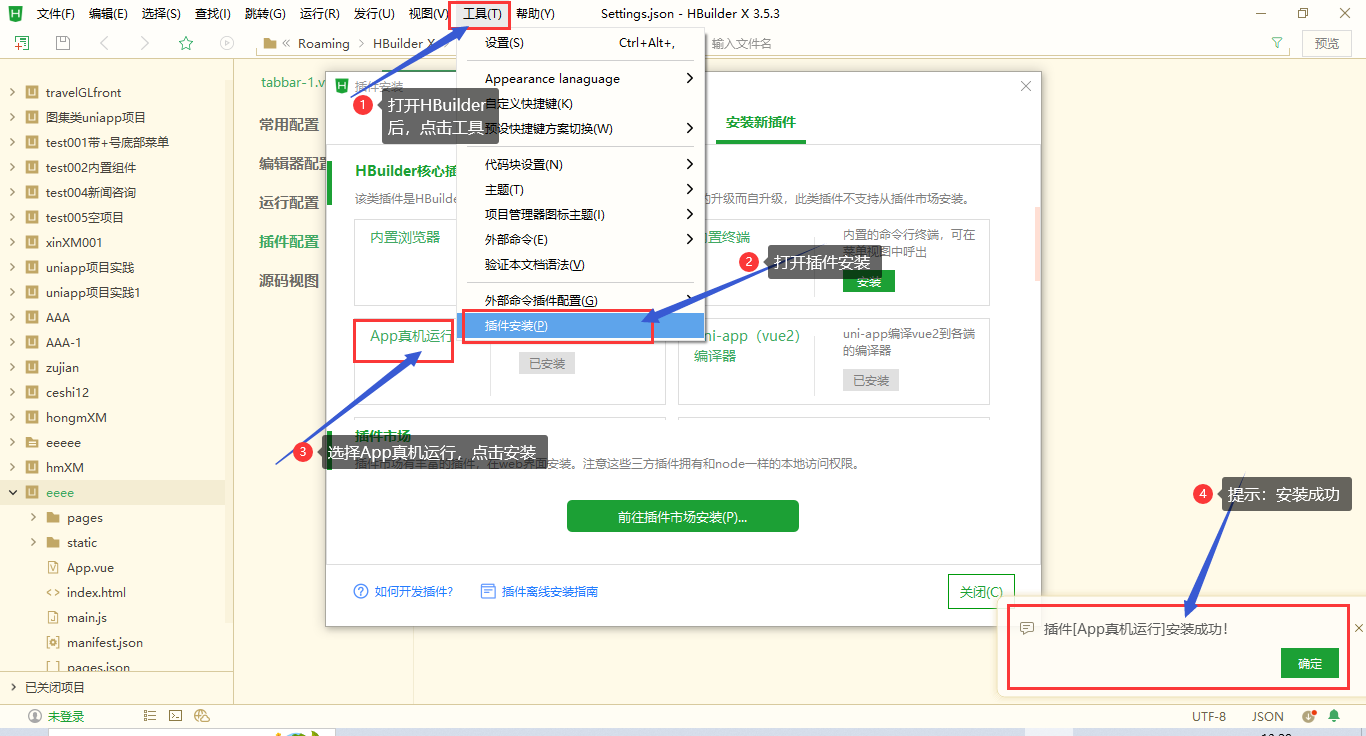1366x736 pixels.
Task: Click the document outline icon in status bar
Action: click(x=150, y=716)
